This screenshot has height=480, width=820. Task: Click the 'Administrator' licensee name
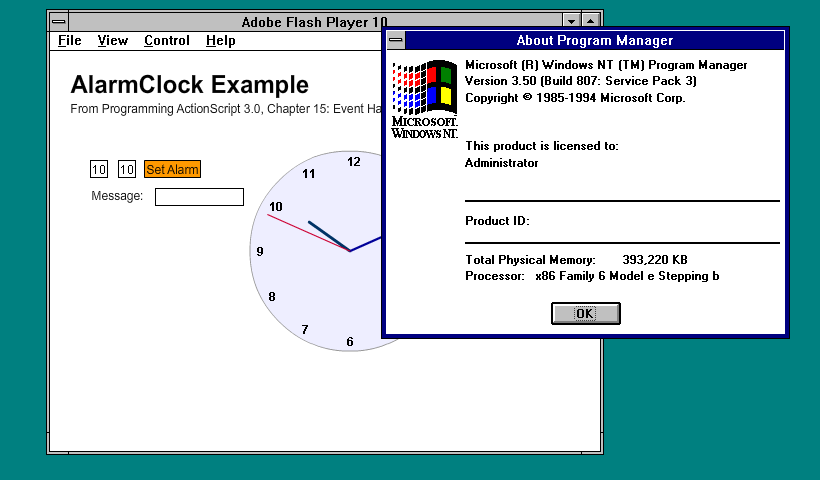tap(502, 163)
